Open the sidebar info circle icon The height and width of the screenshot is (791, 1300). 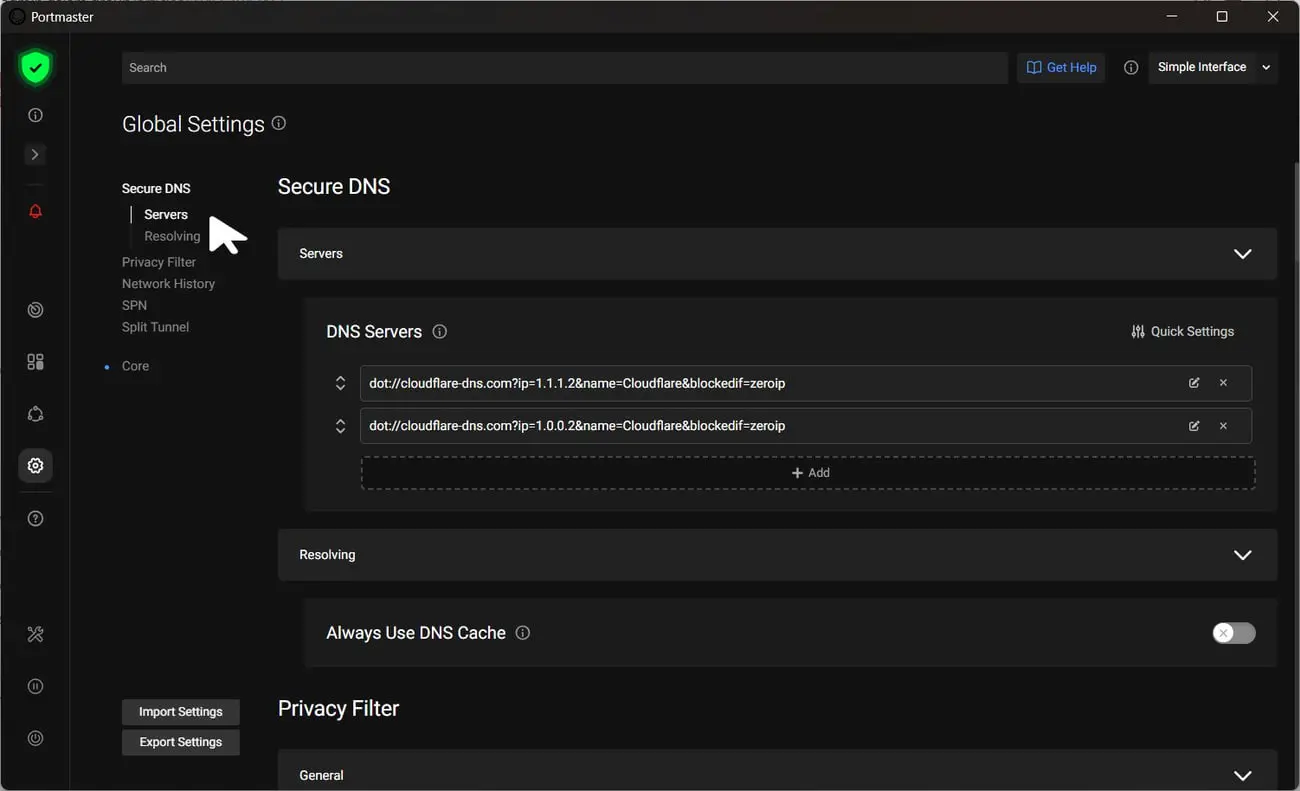tap(35, 115)
